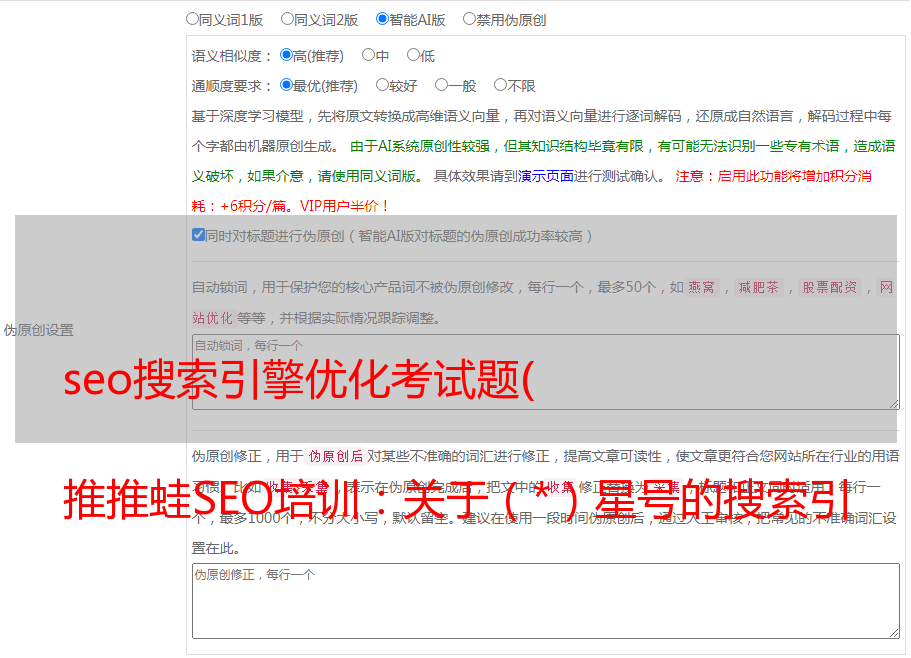Open the 演示页面 link
911x658 pixels.
click(x=546, y=176)
